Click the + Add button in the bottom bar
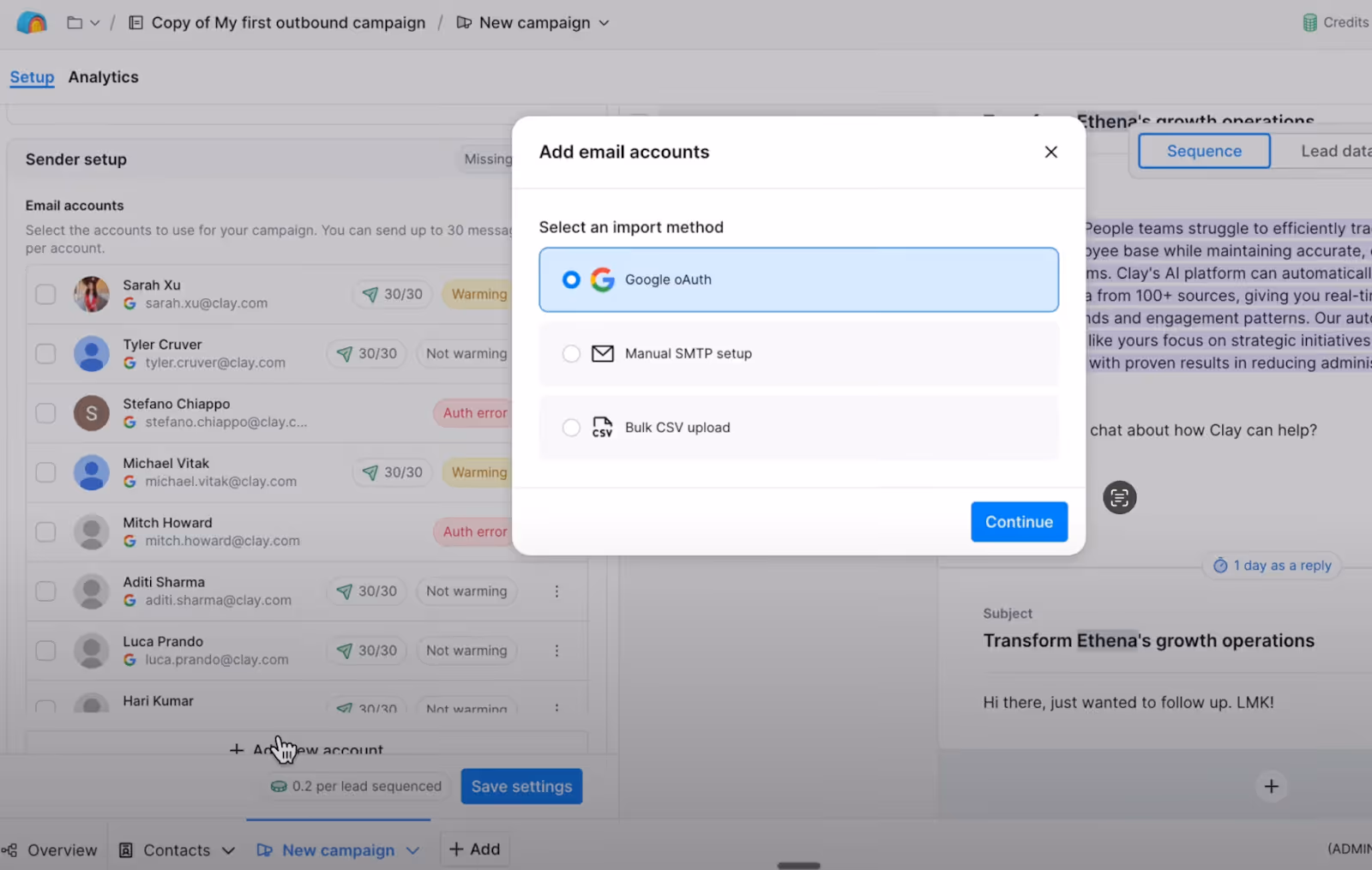This screenshot has width=1372, height=870. tap(474, 849)
